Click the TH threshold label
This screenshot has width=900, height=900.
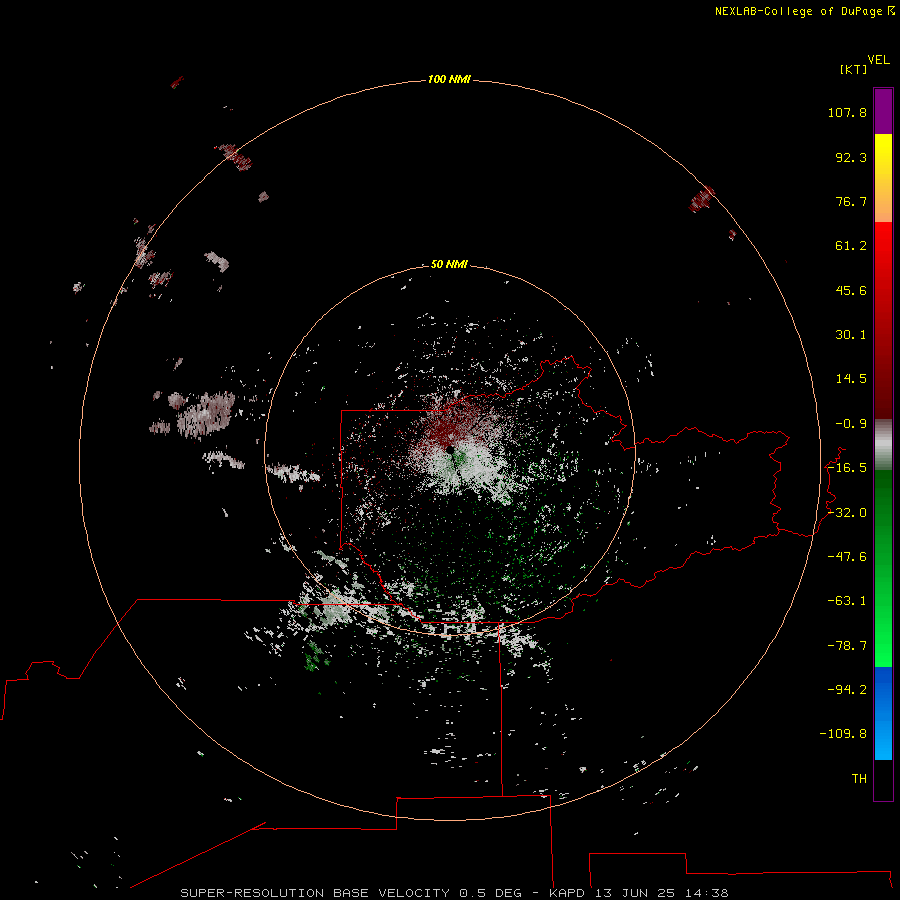pos(859,779)
